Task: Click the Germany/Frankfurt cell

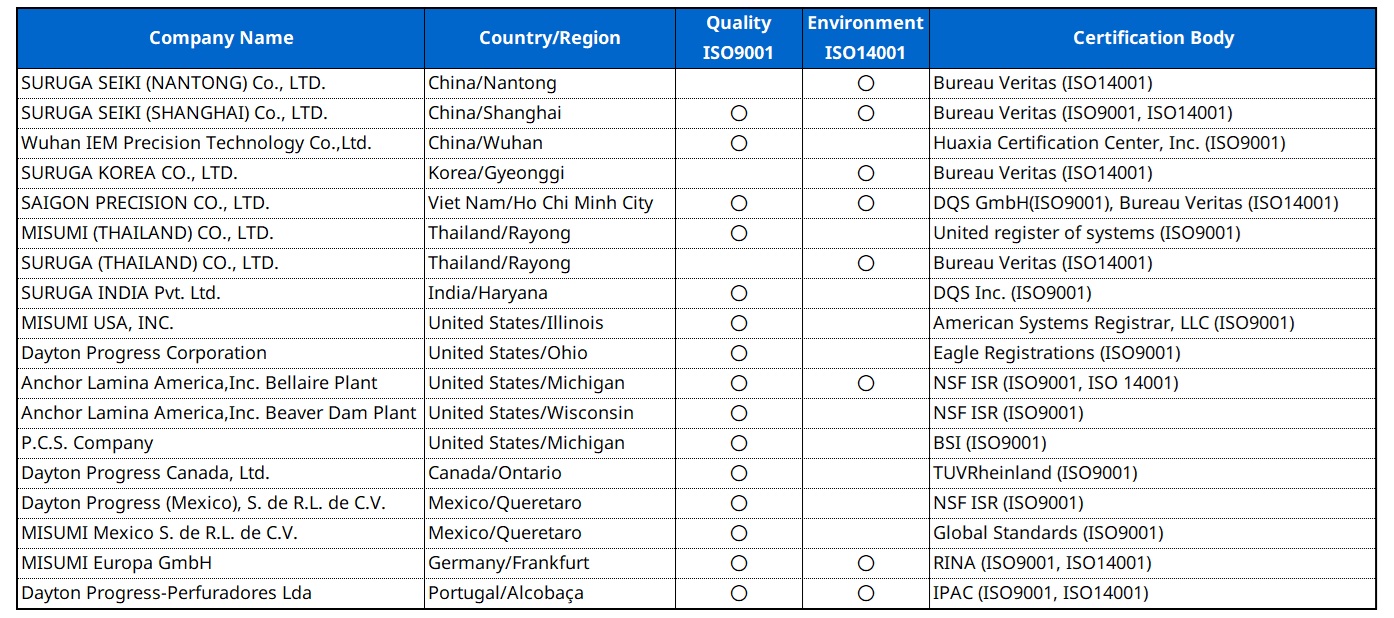Action: point(509,563)
